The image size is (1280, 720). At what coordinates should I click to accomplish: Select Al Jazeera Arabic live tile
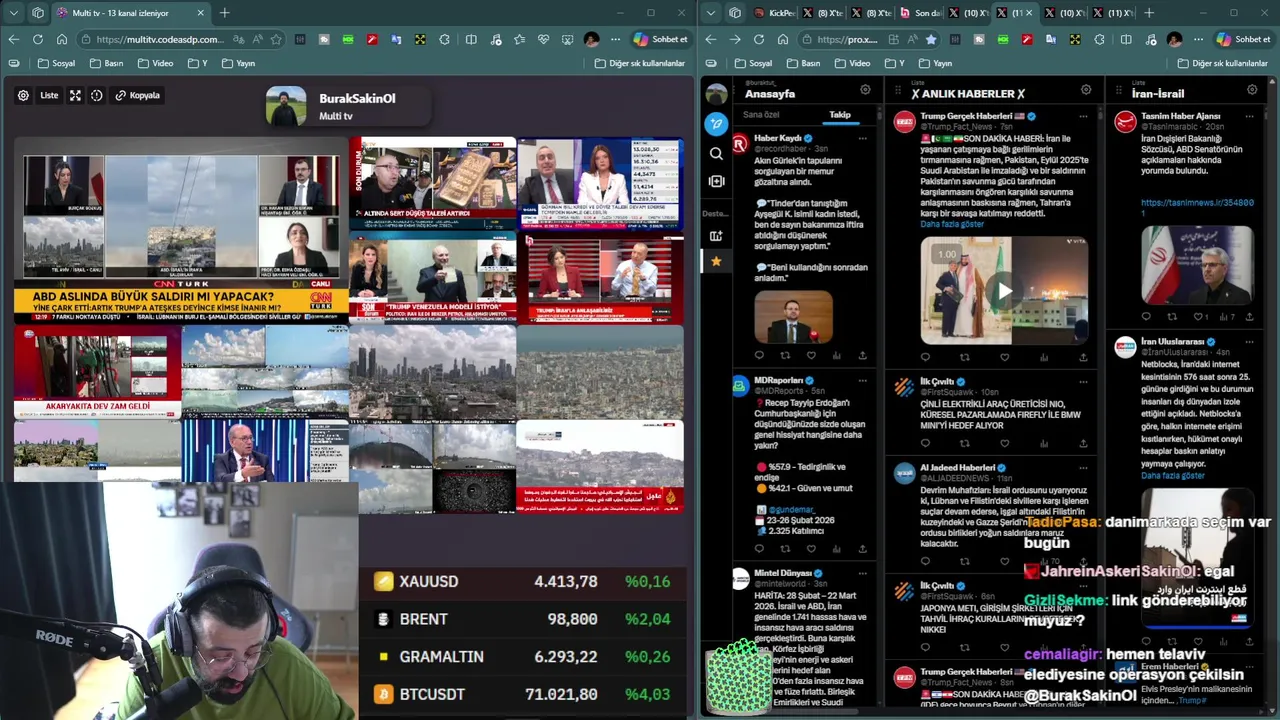[600, 466]
